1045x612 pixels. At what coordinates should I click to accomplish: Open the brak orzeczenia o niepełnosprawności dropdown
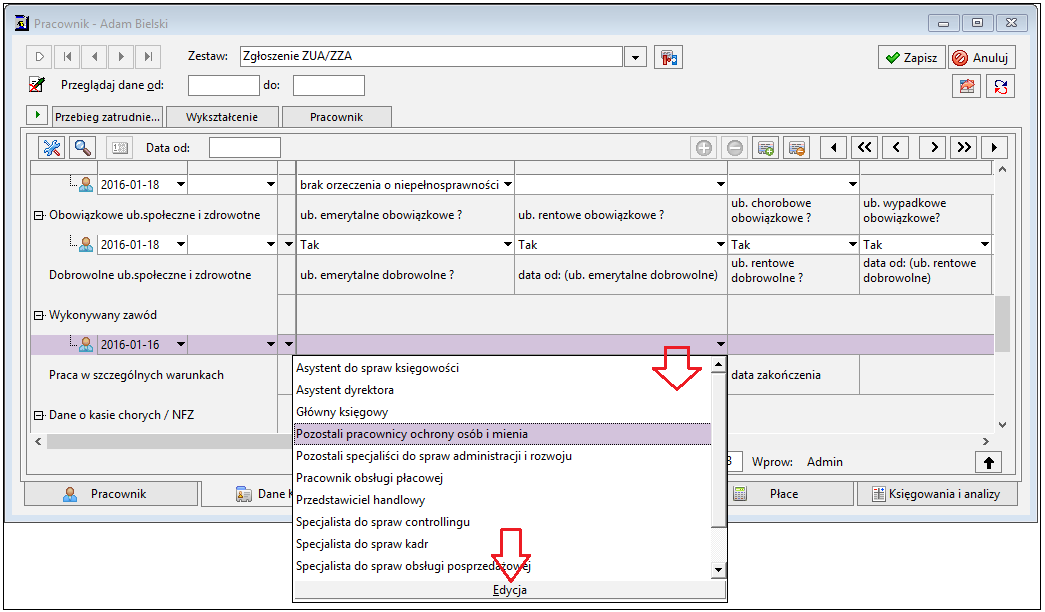508,185
